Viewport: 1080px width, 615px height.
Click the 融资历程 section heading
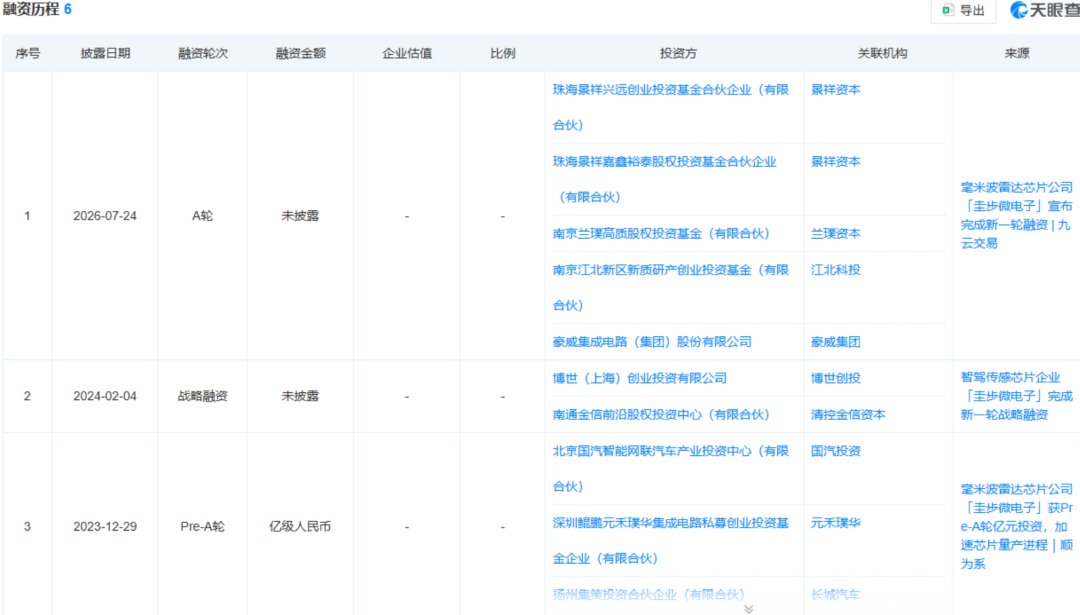click(x=31, y=10)
